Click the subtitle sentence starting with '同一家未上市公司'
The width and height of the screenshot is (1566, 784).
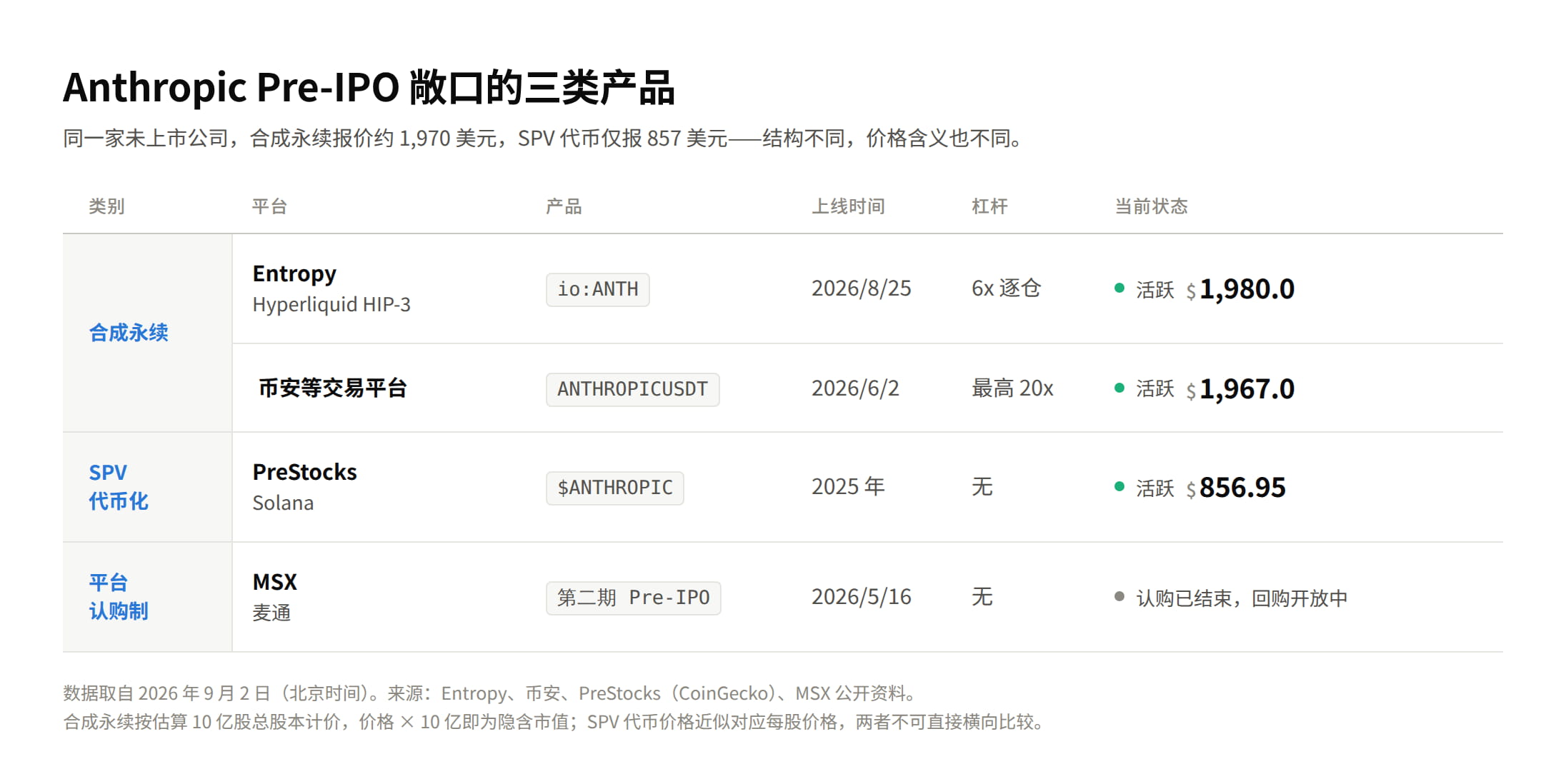543,138
